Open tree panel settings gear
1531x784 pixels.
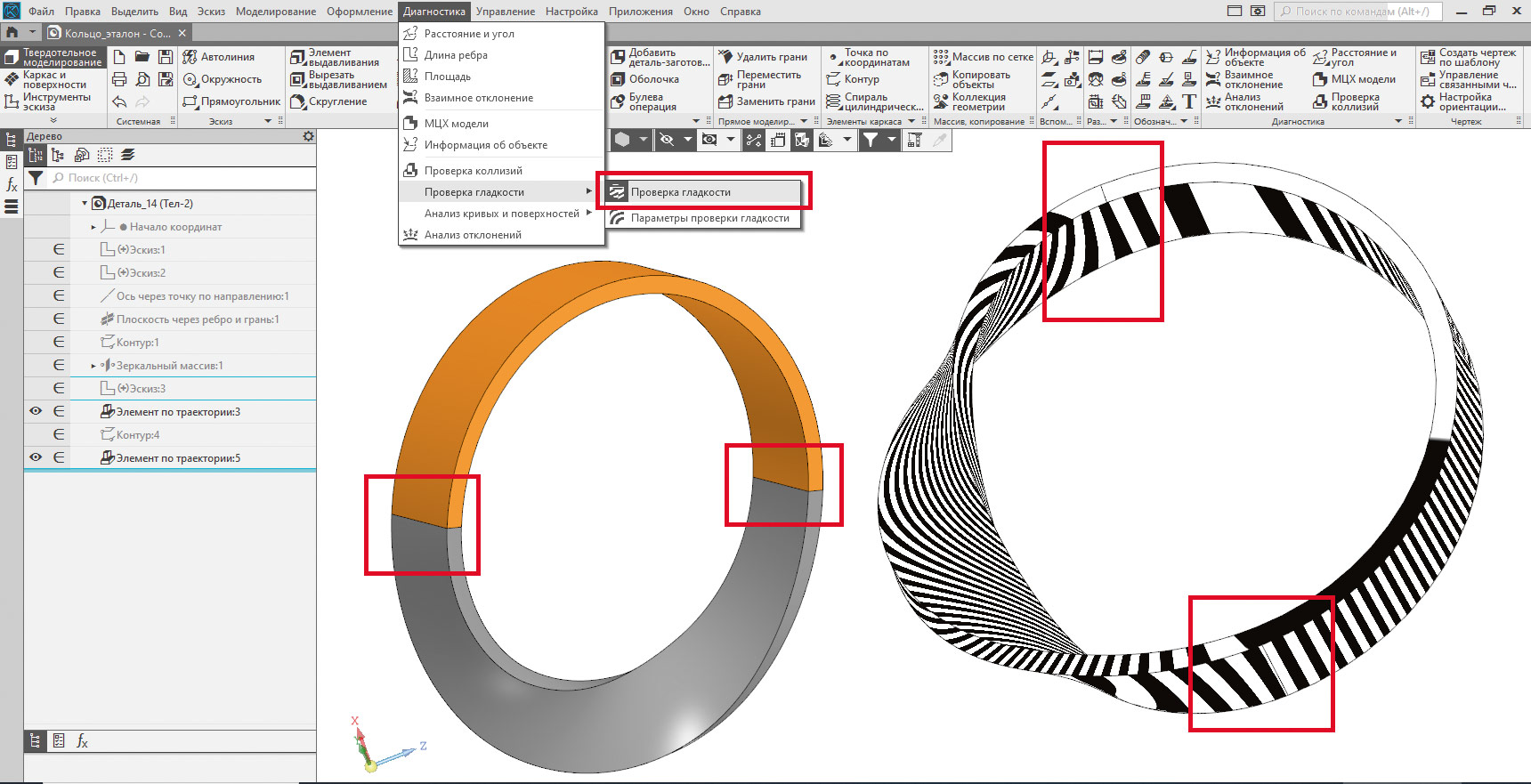tap(308, 136)
